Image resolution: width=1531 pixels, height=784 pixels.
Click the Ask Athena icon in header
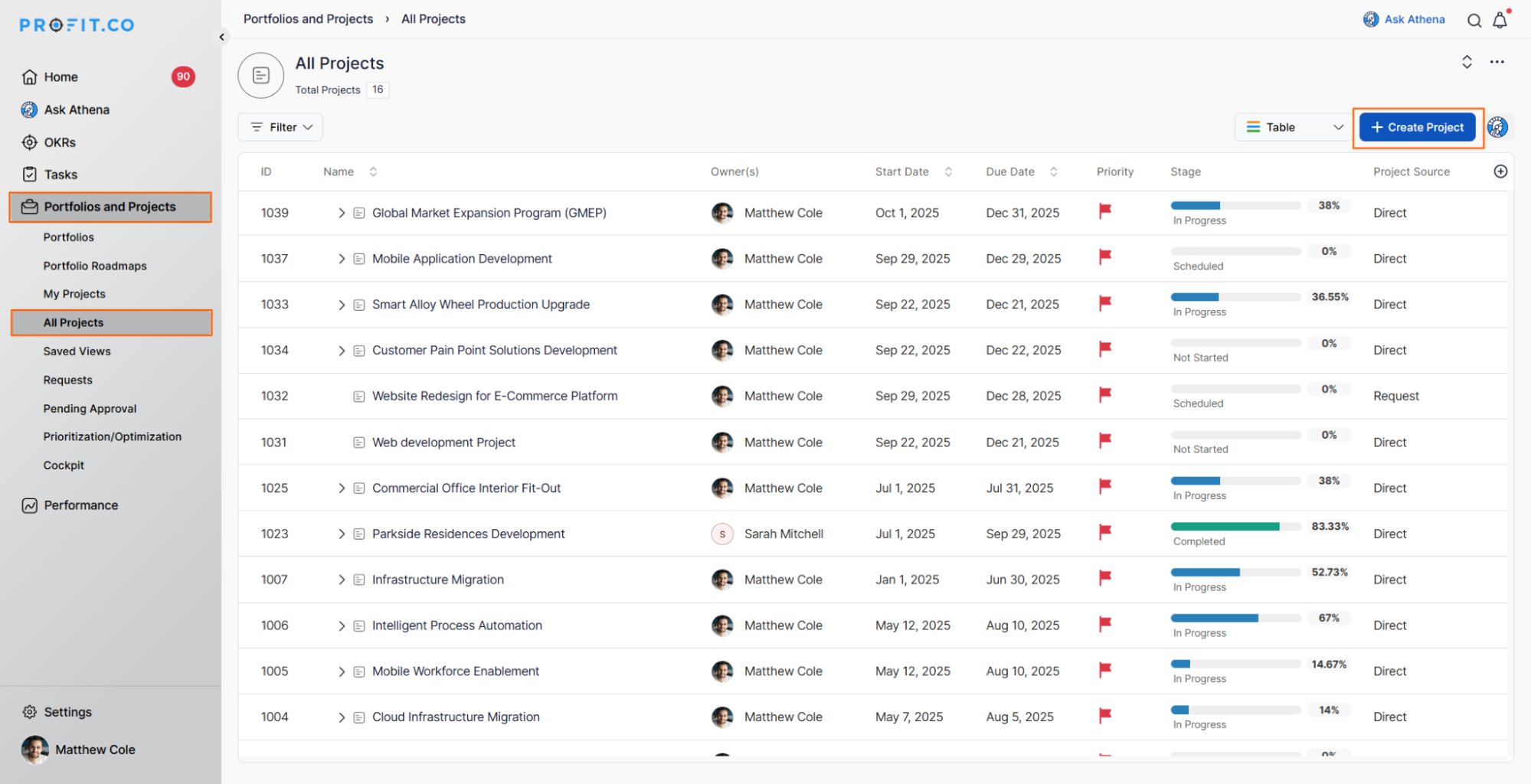(x=1370, y=19)
